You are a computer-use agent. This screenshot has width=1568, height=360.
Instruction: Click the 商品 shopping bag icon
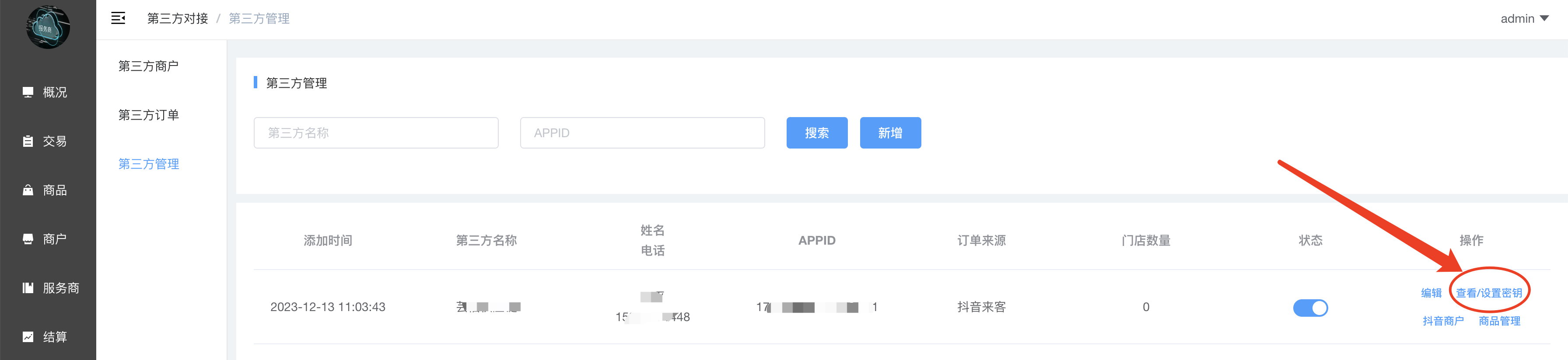[x=28, y=190]
